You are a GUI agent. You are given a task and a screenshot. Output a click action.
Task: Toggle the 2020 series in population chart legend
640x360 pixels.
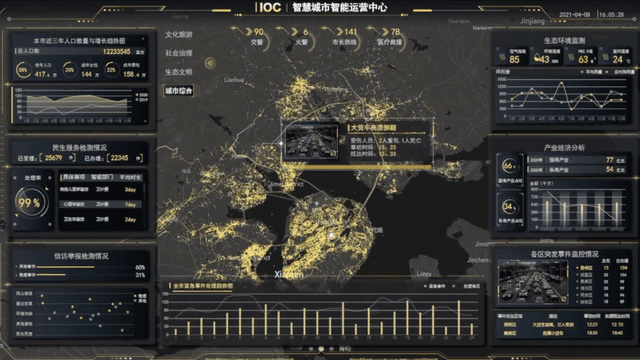coord(141,95)
